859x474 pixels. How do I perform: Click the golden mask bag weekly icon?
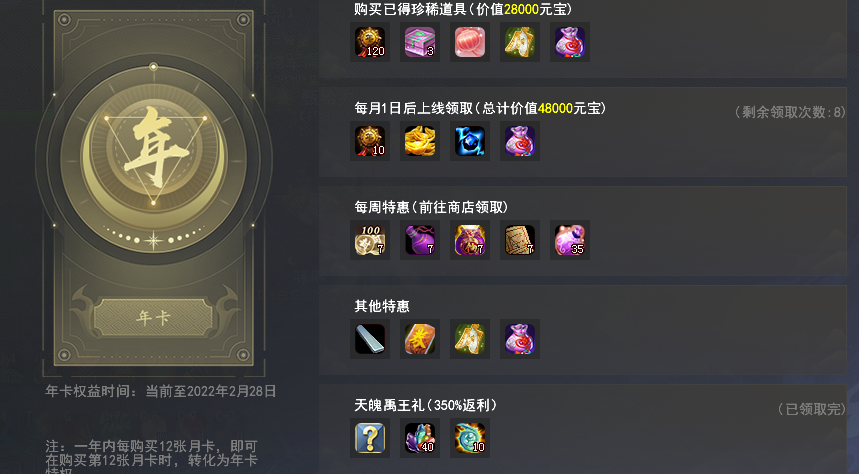click(x=469, y=240)
